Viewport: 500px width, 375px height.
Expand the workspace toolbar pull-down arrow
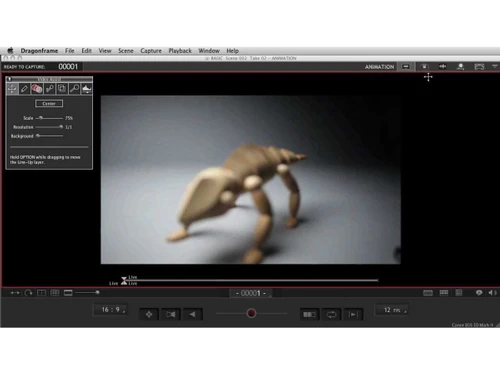click(x=495, y=66)
